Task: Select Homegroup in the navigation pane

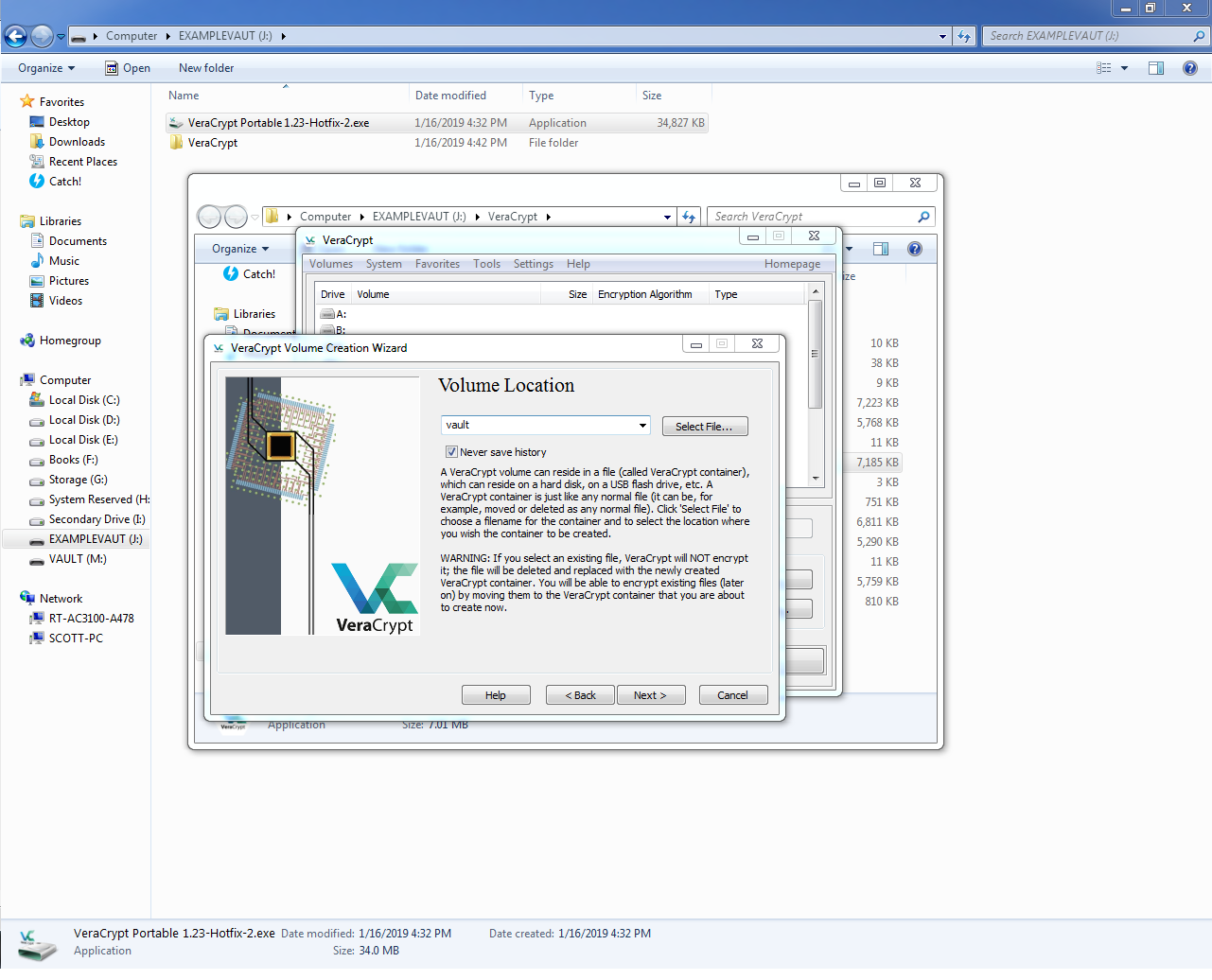Action: (70, 341)
